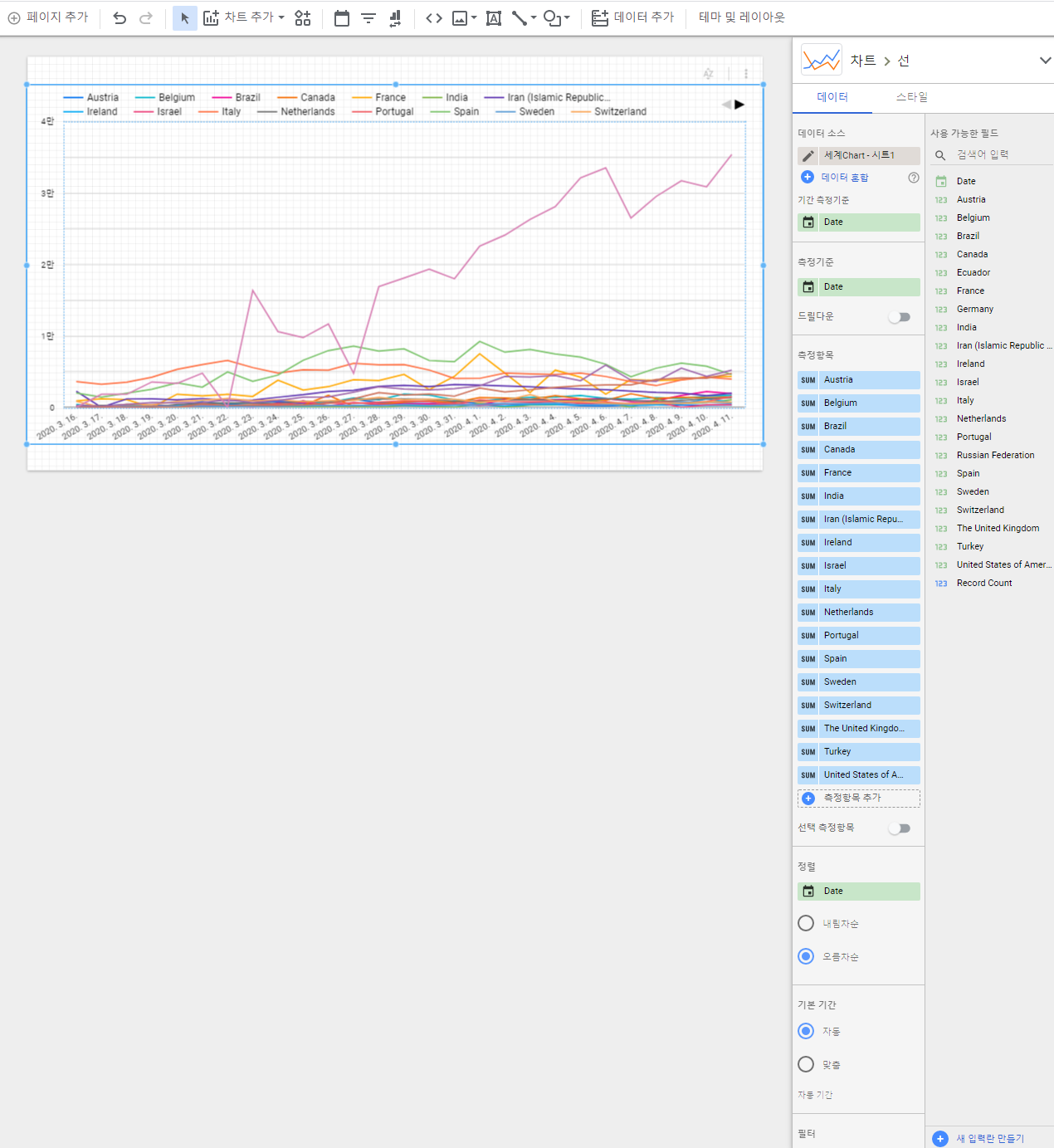Viewport: 1054px width, 1148px height.
Task: Select the 내림차순 (descending) radio button
Action: coord(806,923)
